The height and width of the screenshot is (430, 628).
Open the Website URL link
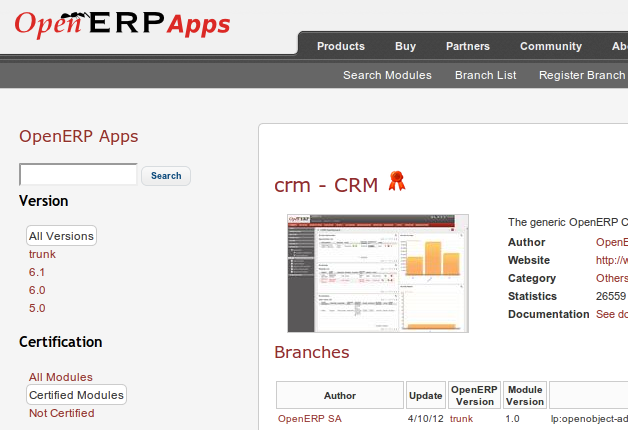coord(612,260)
